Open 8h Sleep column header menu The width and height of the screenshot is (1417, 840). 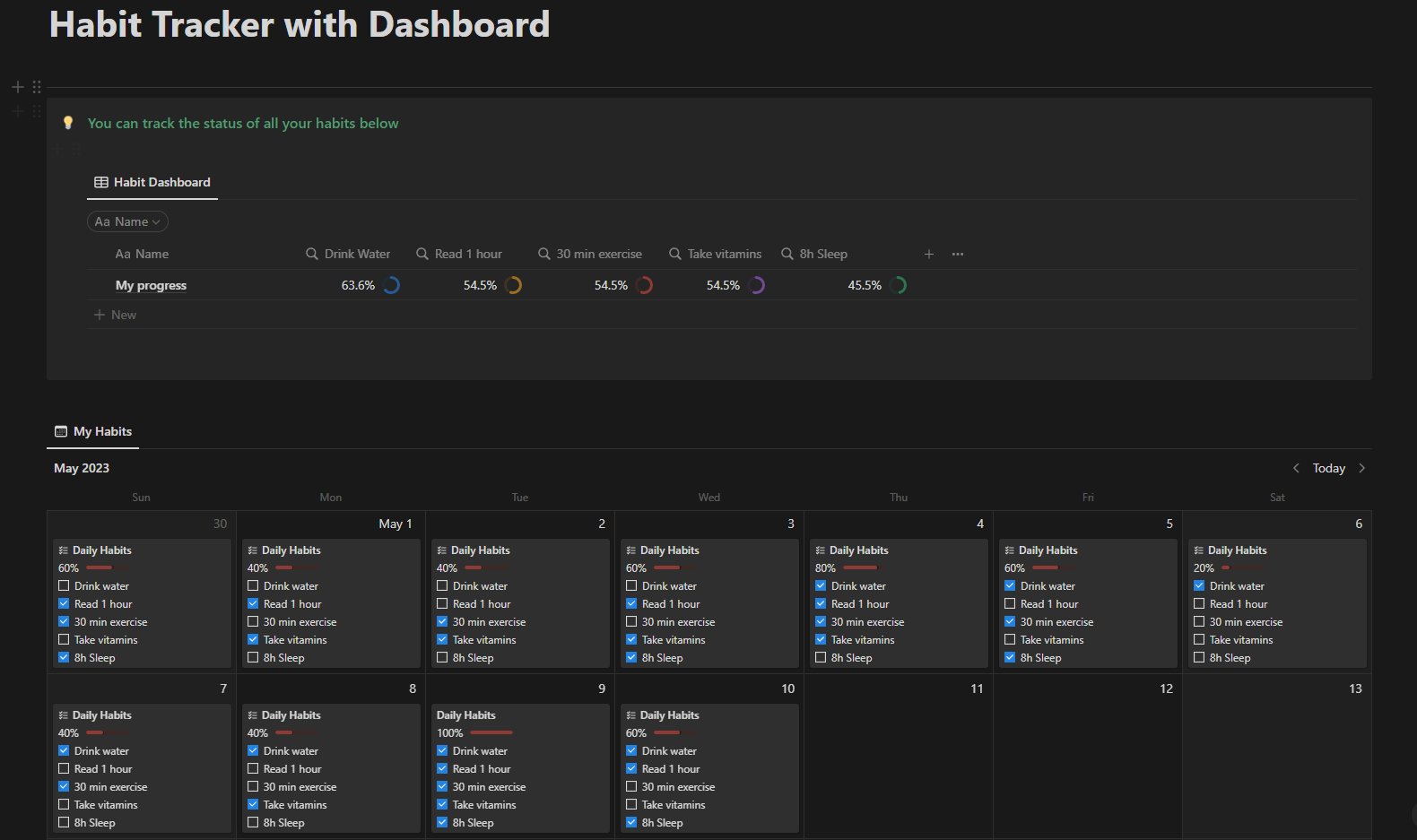(814, 254)
